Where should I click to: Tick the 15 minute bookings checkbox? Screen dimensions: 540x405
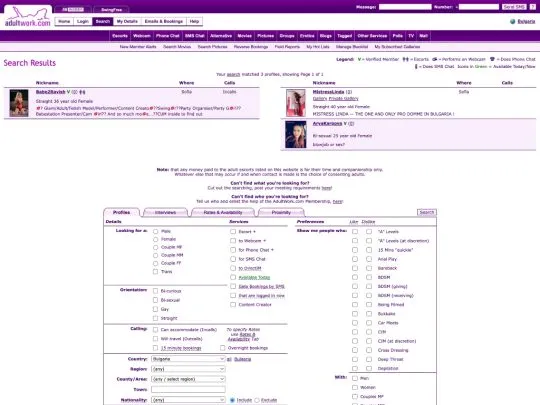[156, 348]
